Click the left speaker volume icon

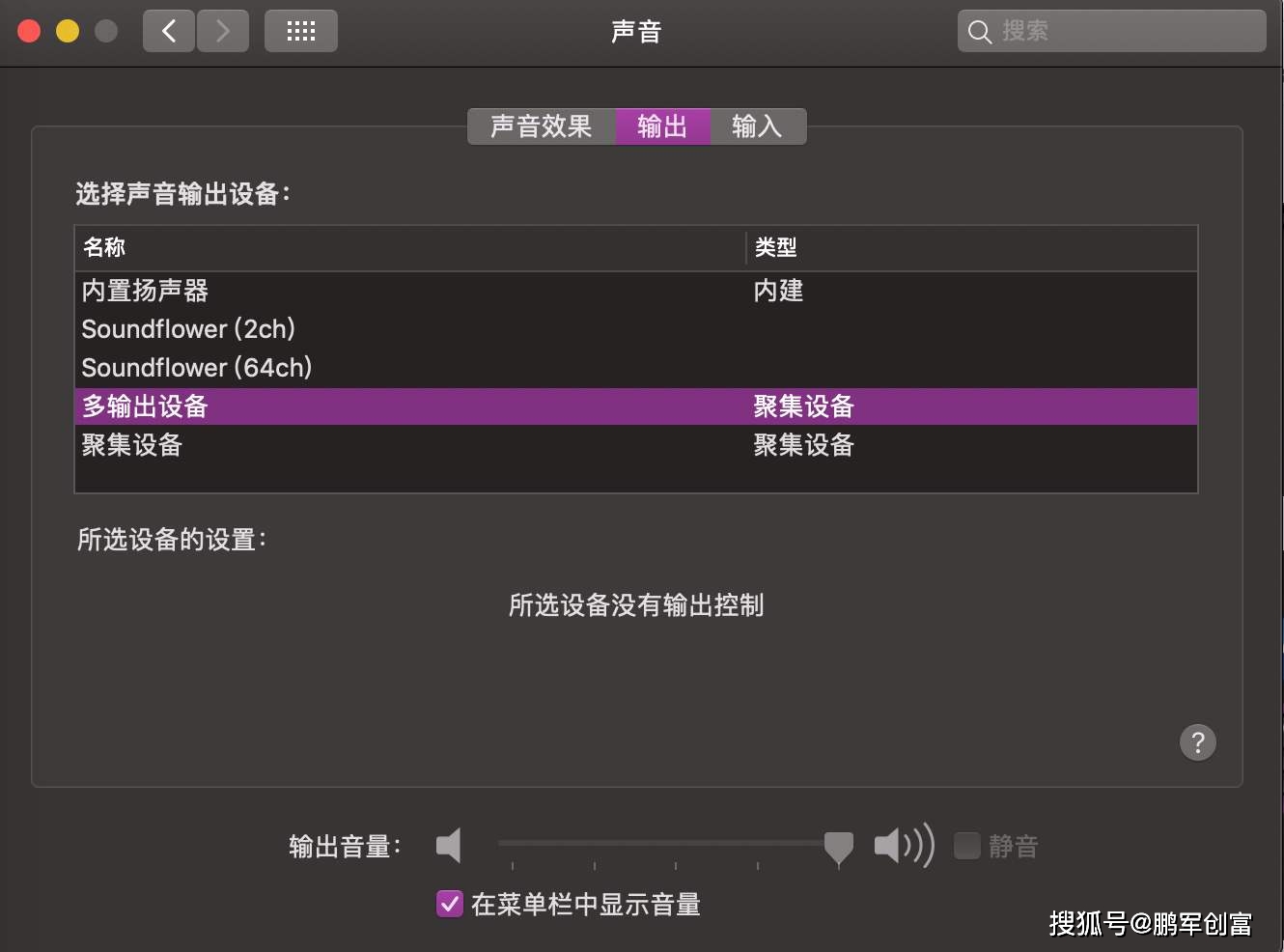[449, 845]
